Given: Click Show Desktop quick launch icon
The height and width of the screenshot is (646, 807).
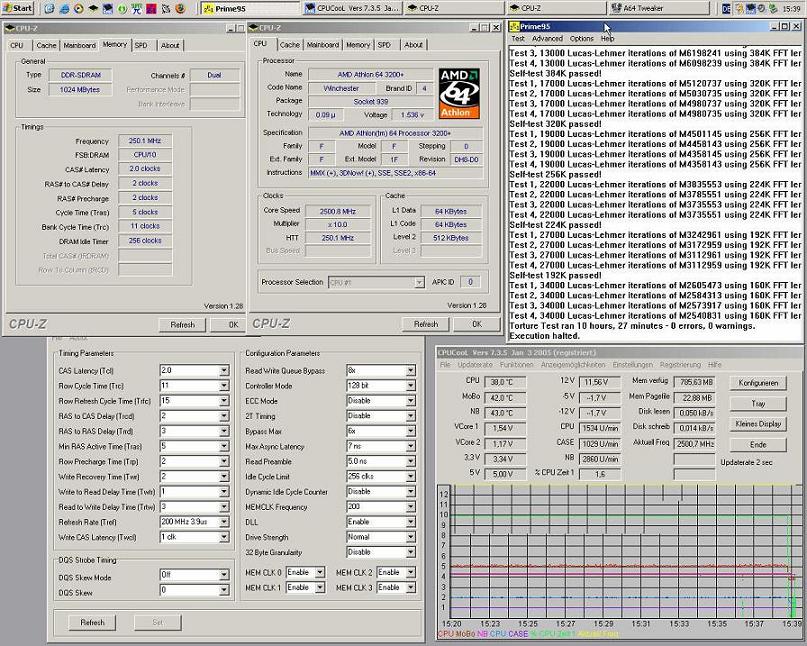Looking at the screenshot, I should (48, 8).
